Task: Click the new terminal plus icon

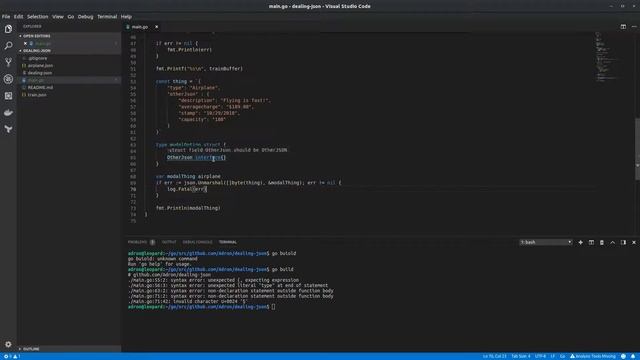Action: (580, 242)
